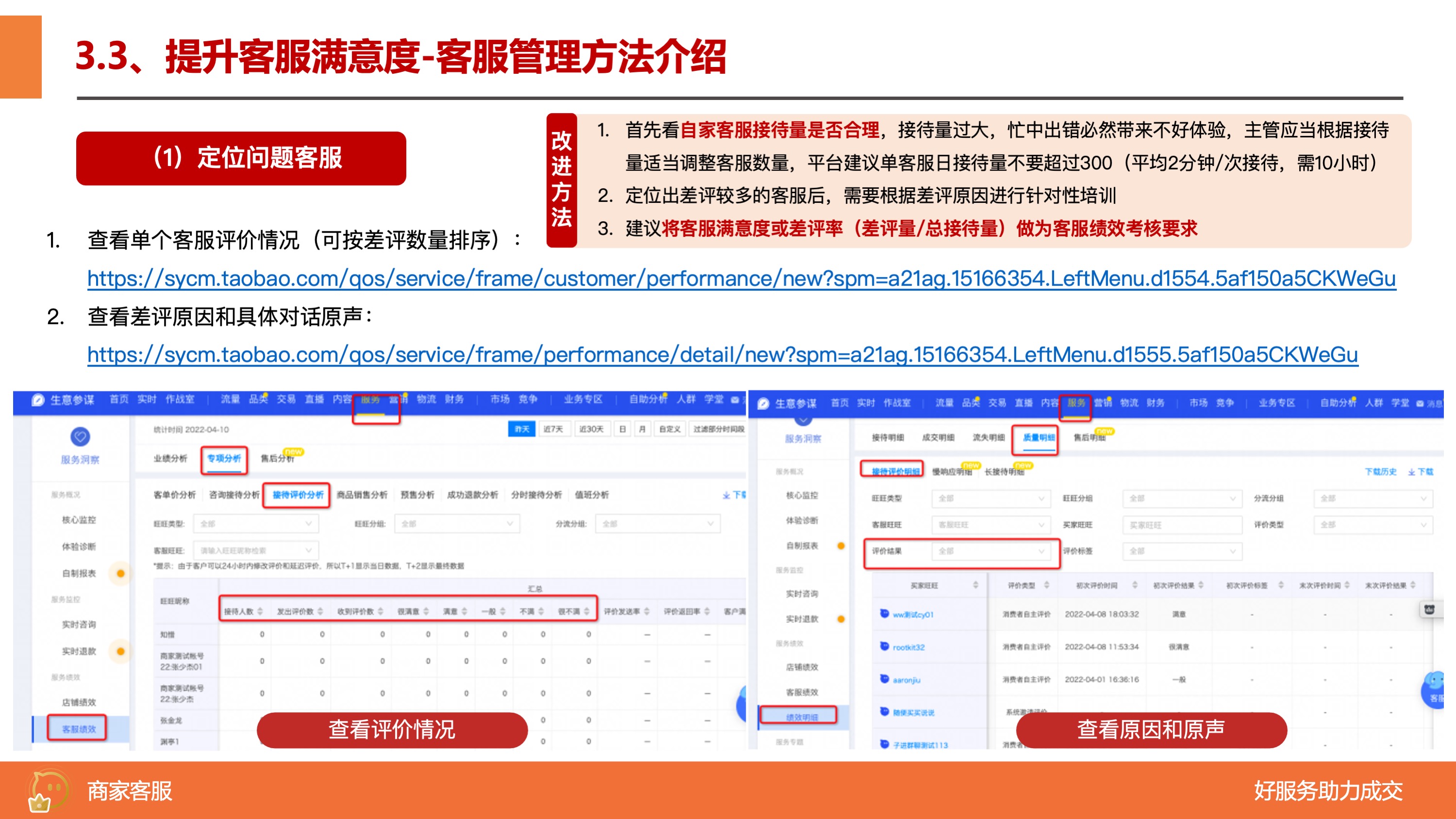This screenshot has width=1456, height=819.
Task: Sort by 很不满 column arrows
Action: tap(586, 611)
